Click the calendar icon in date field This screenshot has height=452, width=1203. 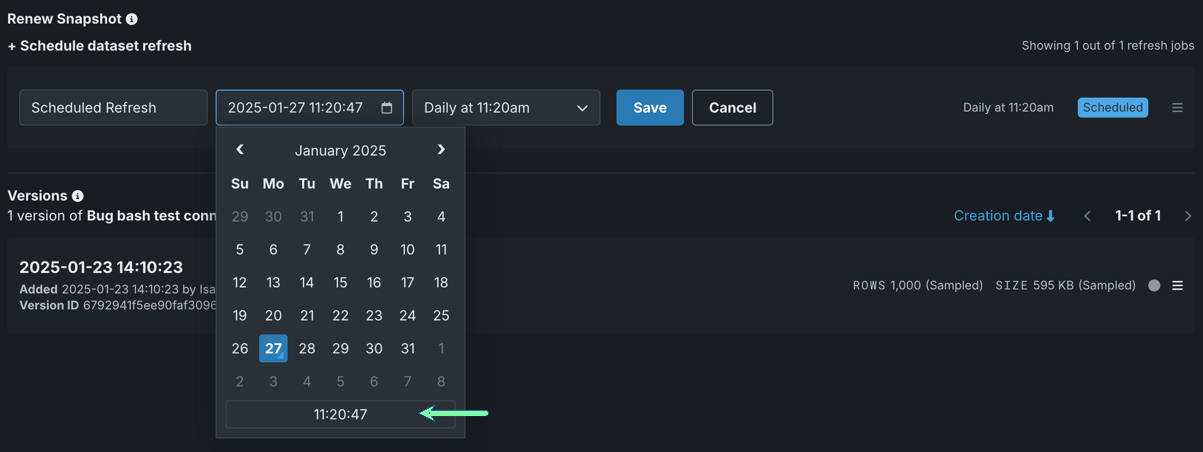[387, 108]
